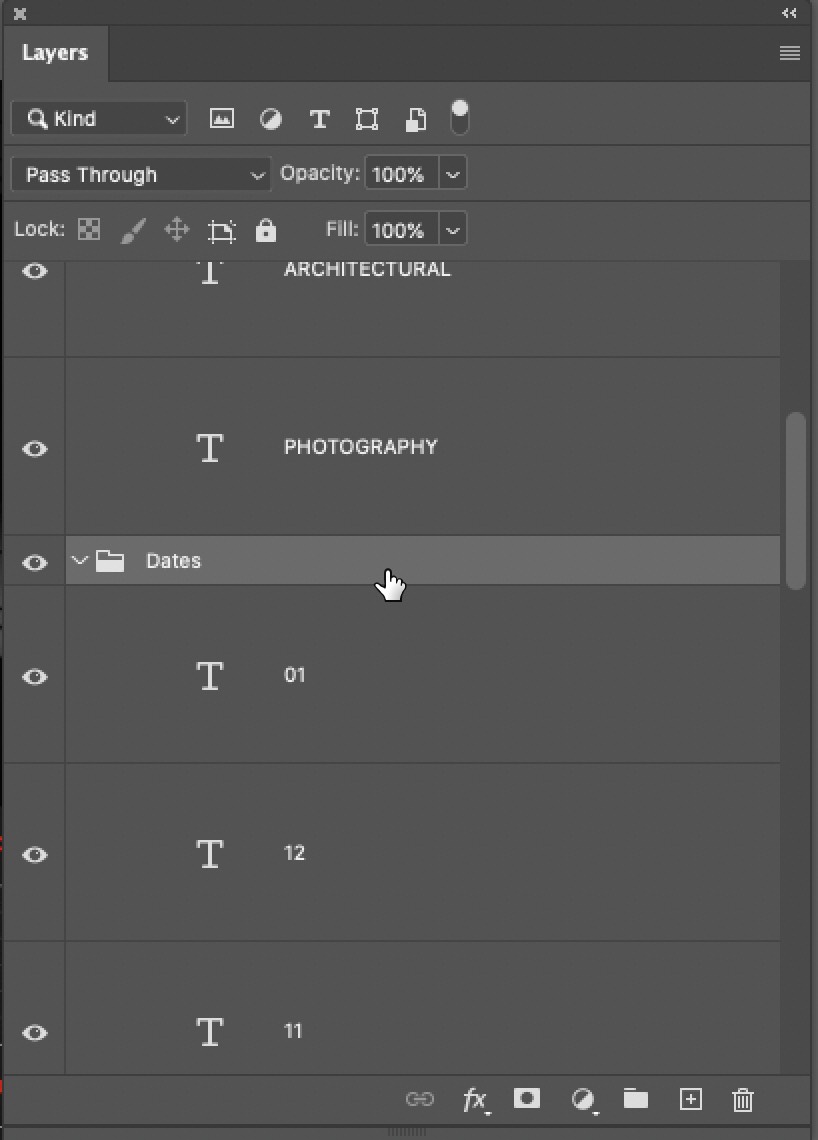Hide the 01 text layer
The image size is (818, 1140).
[x=33, y=677]
